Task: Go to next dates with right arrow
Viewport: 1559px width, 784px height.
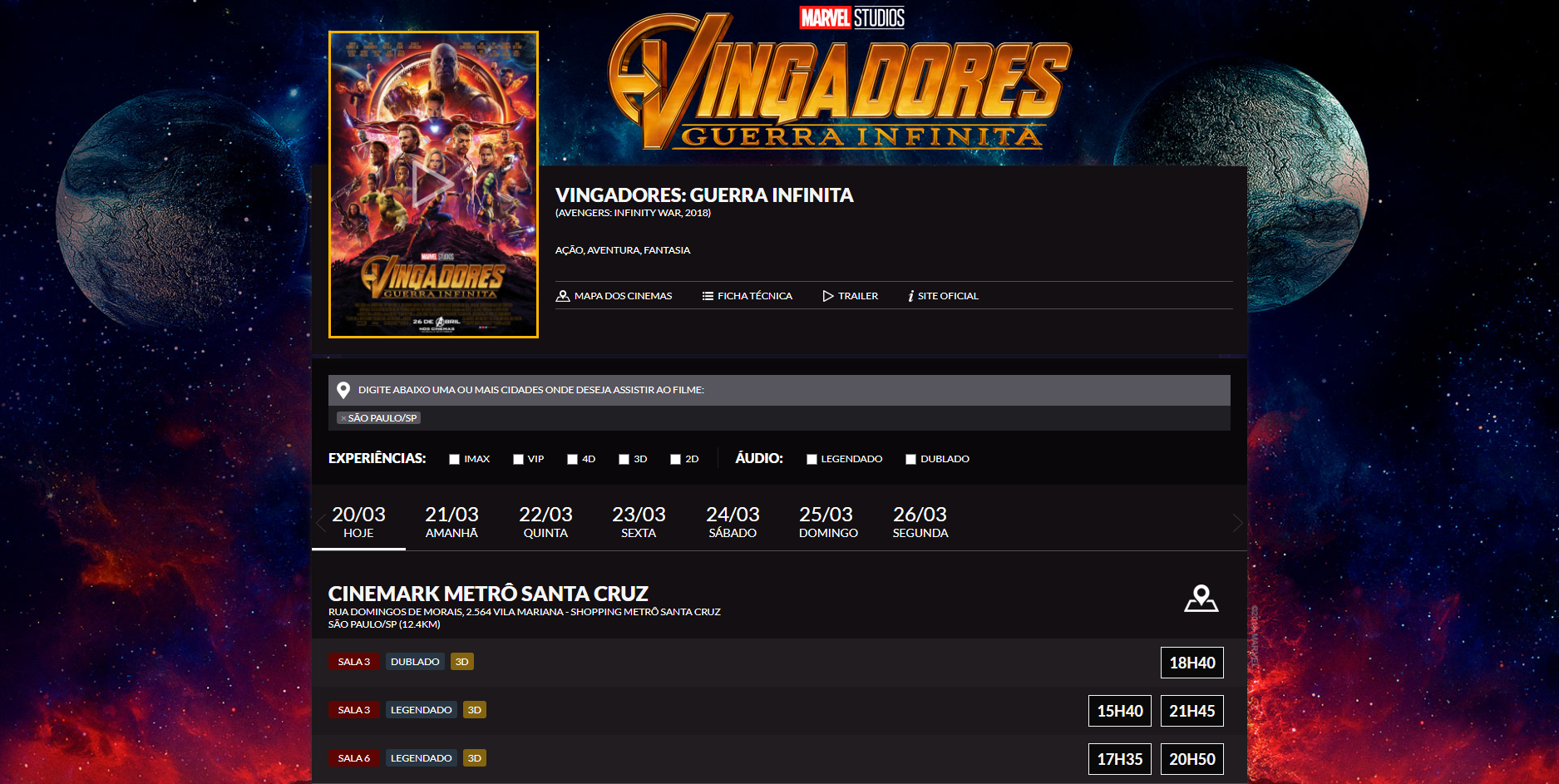Action: (1237, 523)
